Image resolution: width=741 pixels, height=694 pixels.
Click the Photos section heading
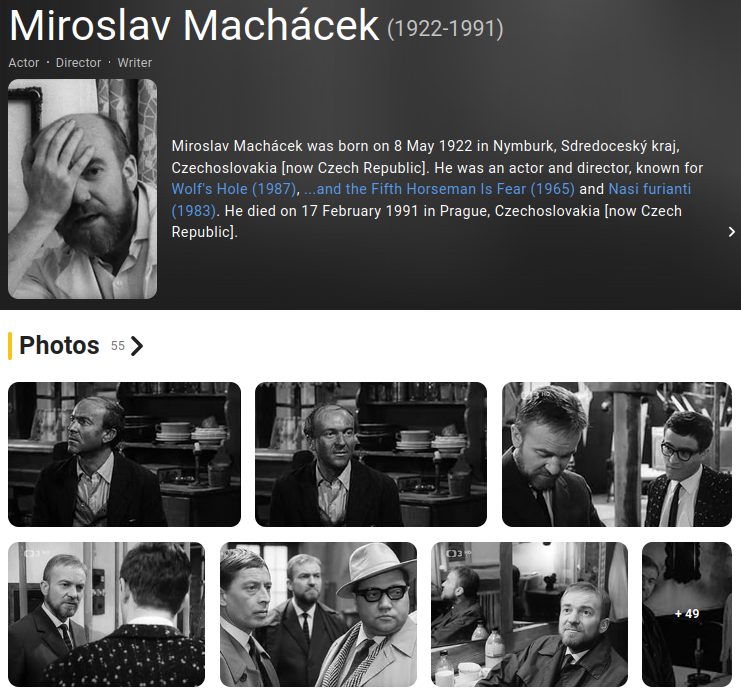pos(59,345)
